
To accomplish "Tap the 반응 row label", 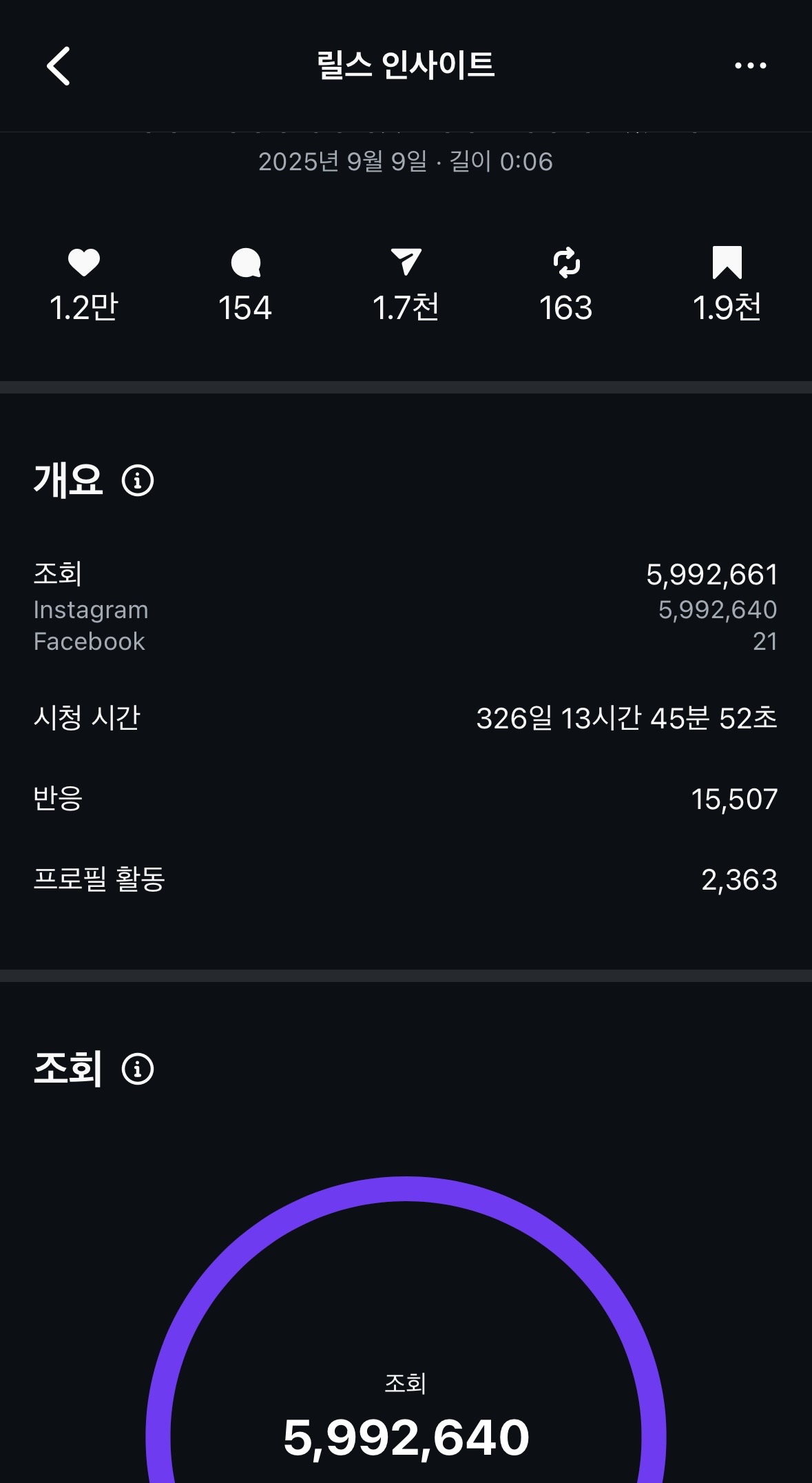I will point(58,799).
